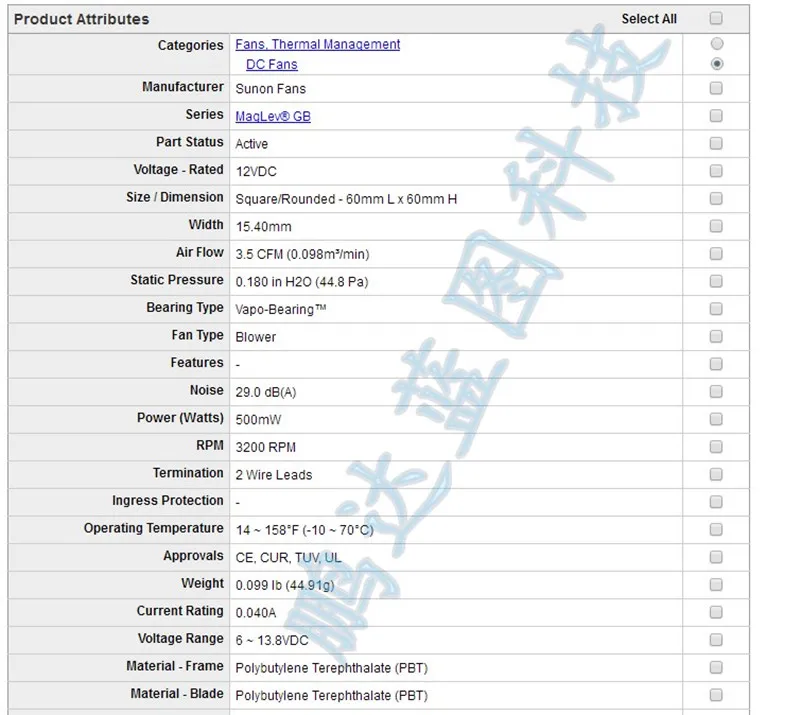Viewport: 800px width, 715px height.
Task: Check the Operating Temperature checkbox
Action: tap(716, 529)
